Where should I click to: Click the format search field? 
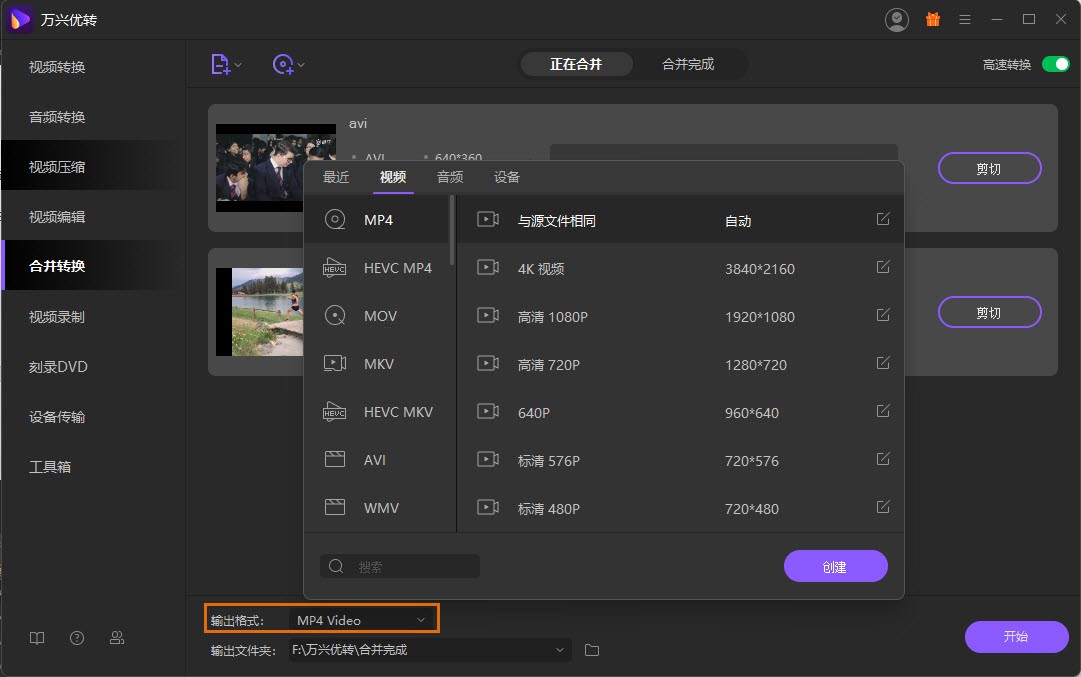(x=400, y=566)
